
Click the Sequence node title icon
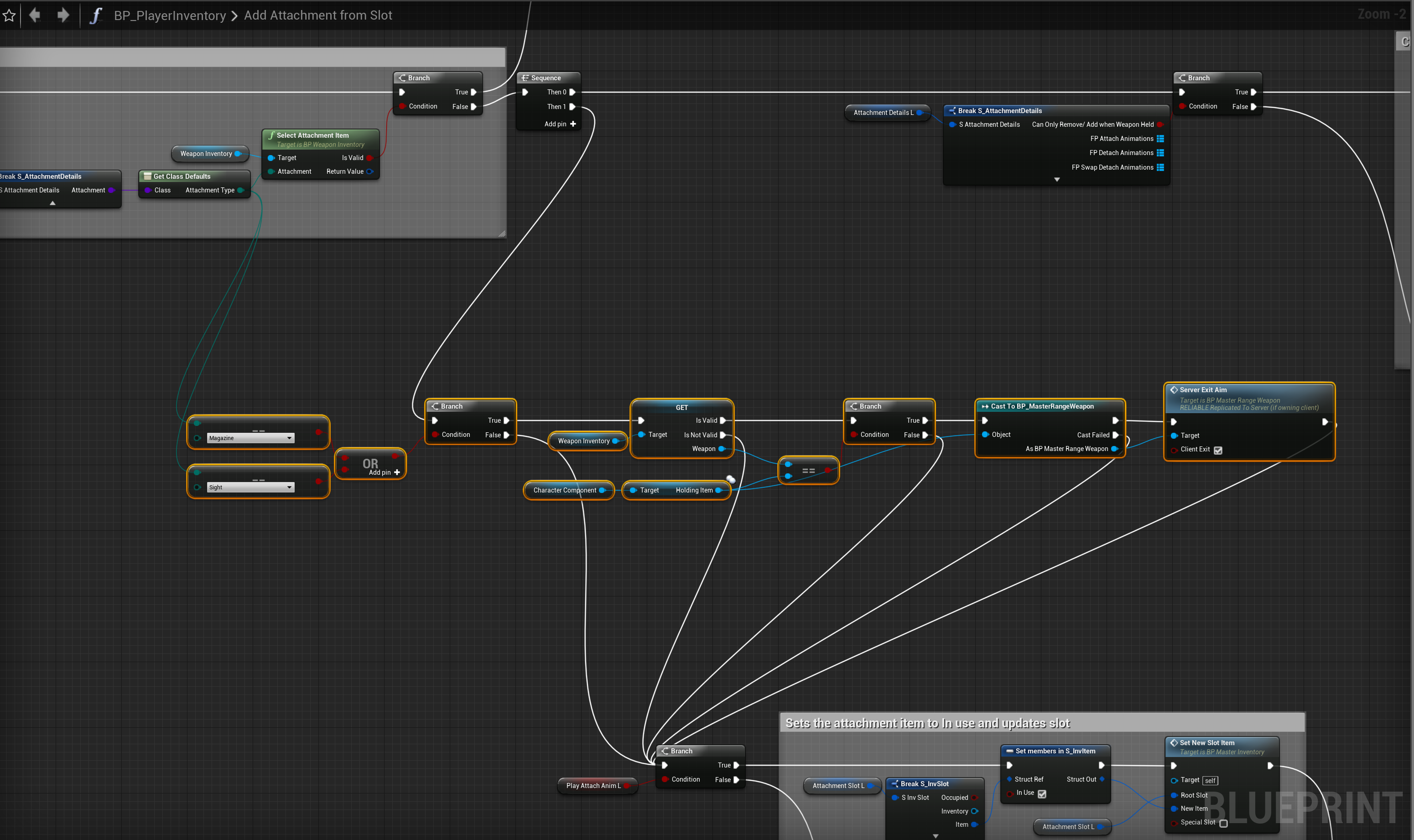pyautogui.click(x=525, y=78)
